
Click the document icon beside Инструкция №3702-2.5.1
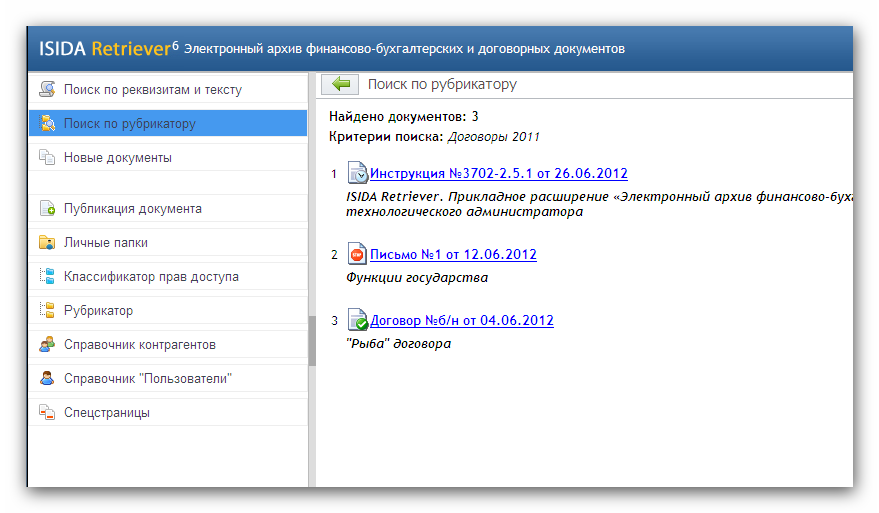(x=357, y=173)
